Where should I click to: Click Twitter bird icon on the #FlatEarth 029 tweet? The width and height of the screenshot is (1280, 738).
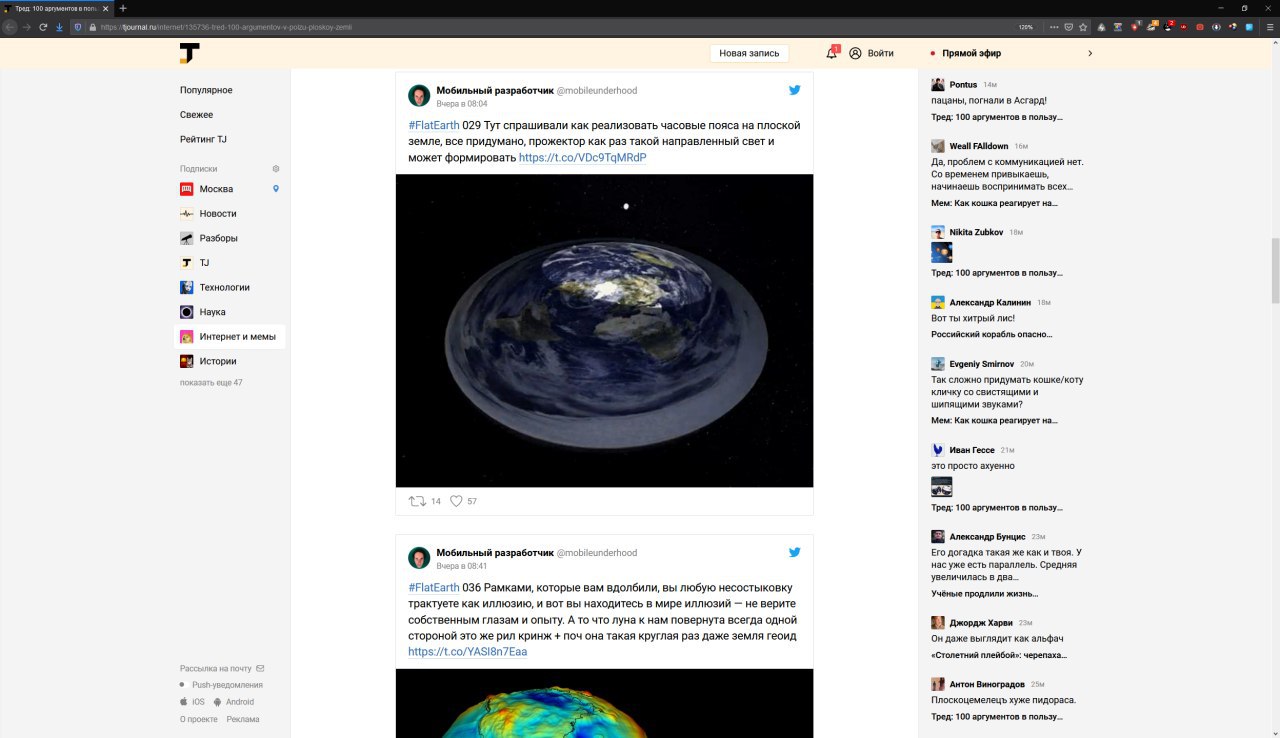[x=795, y=90]
